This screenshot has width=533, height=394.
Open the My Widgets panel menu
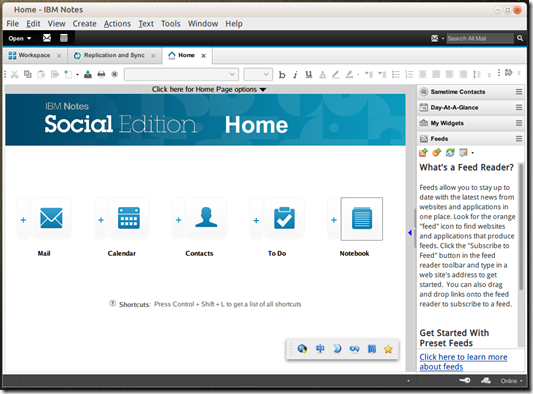click(x=519, y=123)
